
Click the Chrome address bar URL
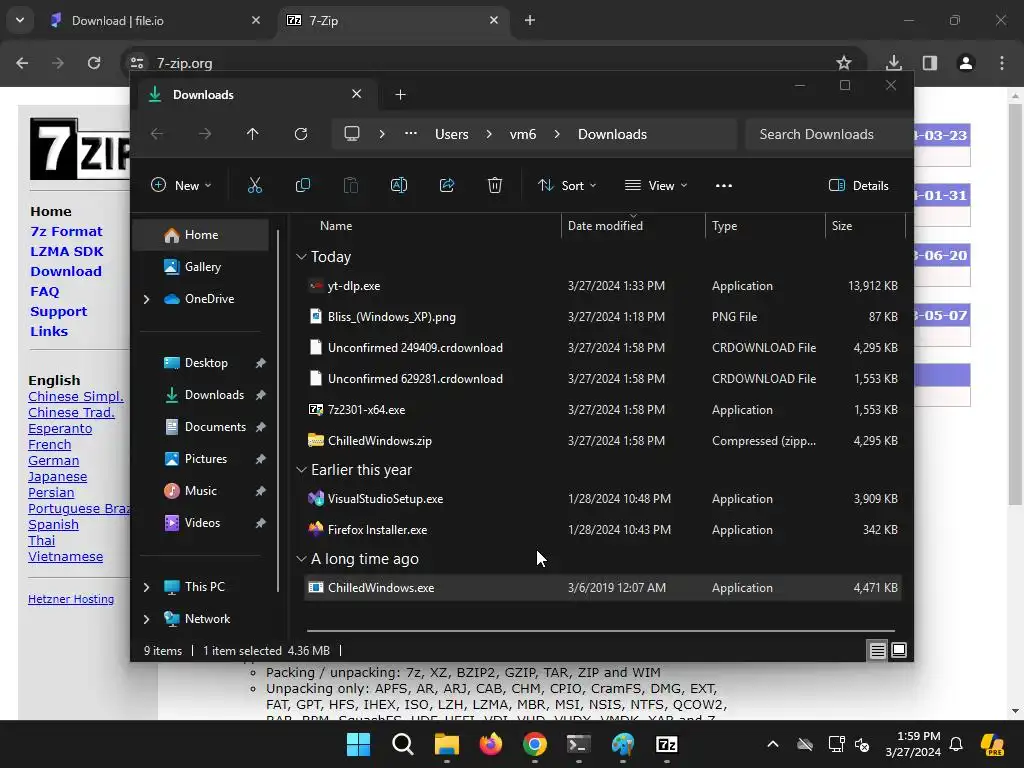pos(184,63)
